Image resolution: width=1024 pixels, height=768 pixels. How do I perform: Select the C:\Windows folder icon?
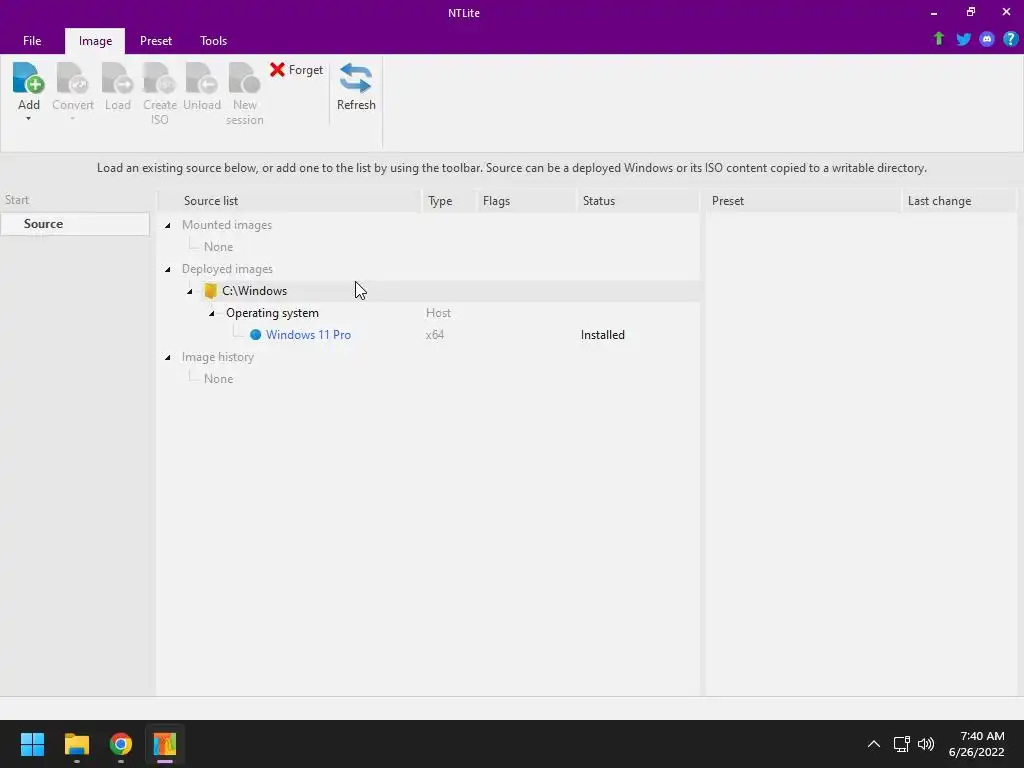click(x=210, y=291)
